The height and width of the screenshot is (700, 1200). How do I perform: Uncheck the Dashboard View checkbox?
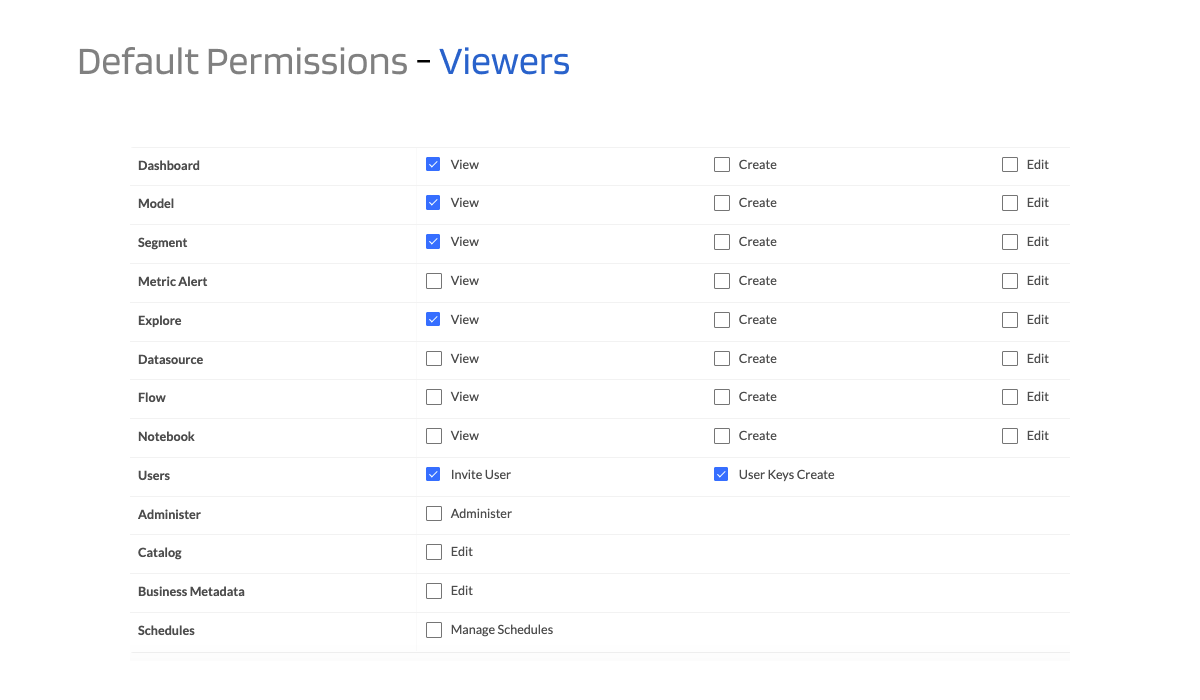(x=433, y=164)
